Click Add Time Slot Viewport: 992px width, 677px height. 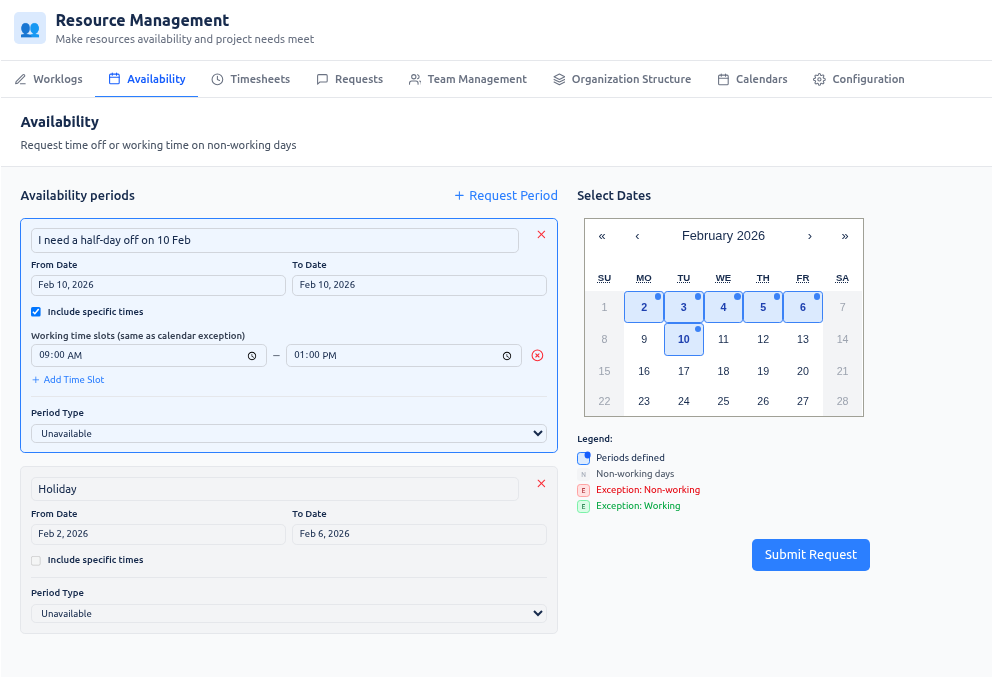[68, 379]
